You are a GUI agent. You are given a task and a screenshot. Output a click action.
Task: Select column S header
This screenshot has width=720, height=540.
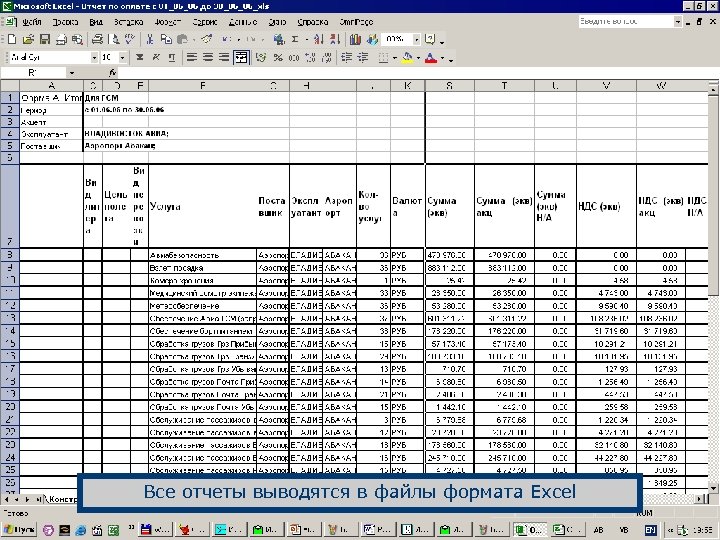pos(450,85)
